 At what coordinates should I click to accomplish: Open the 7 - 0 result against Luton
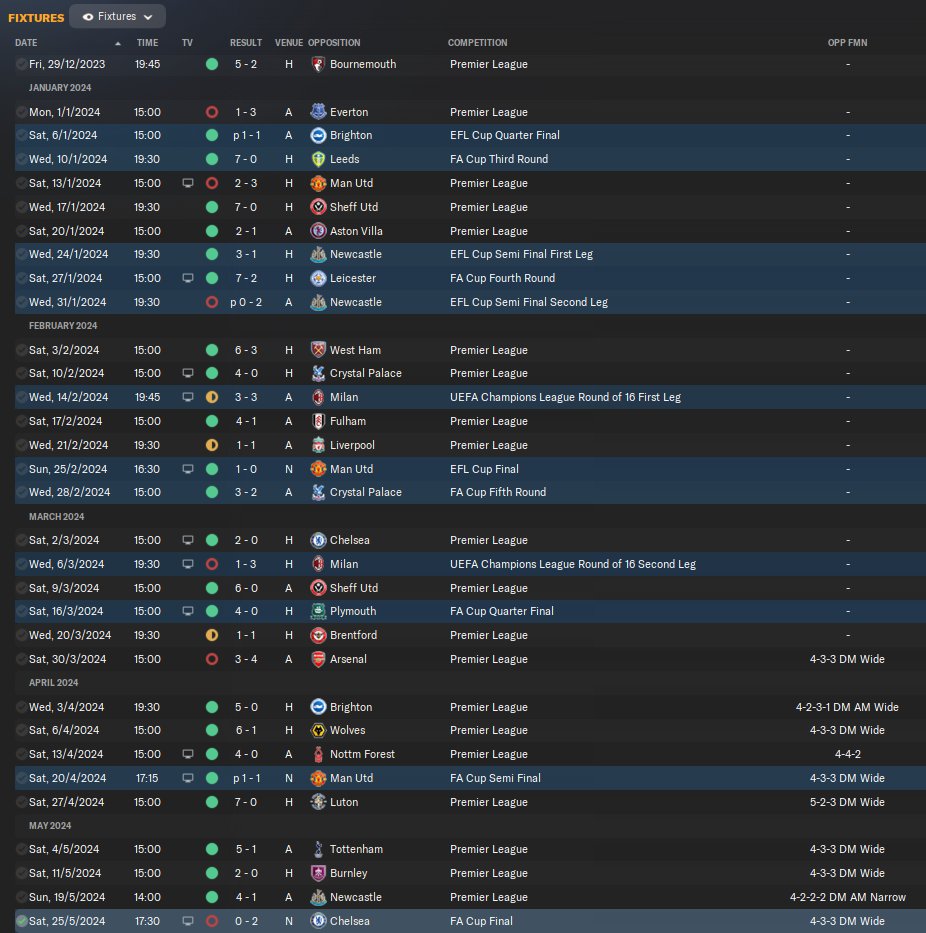pyautogui.click(x=246, y=802)
